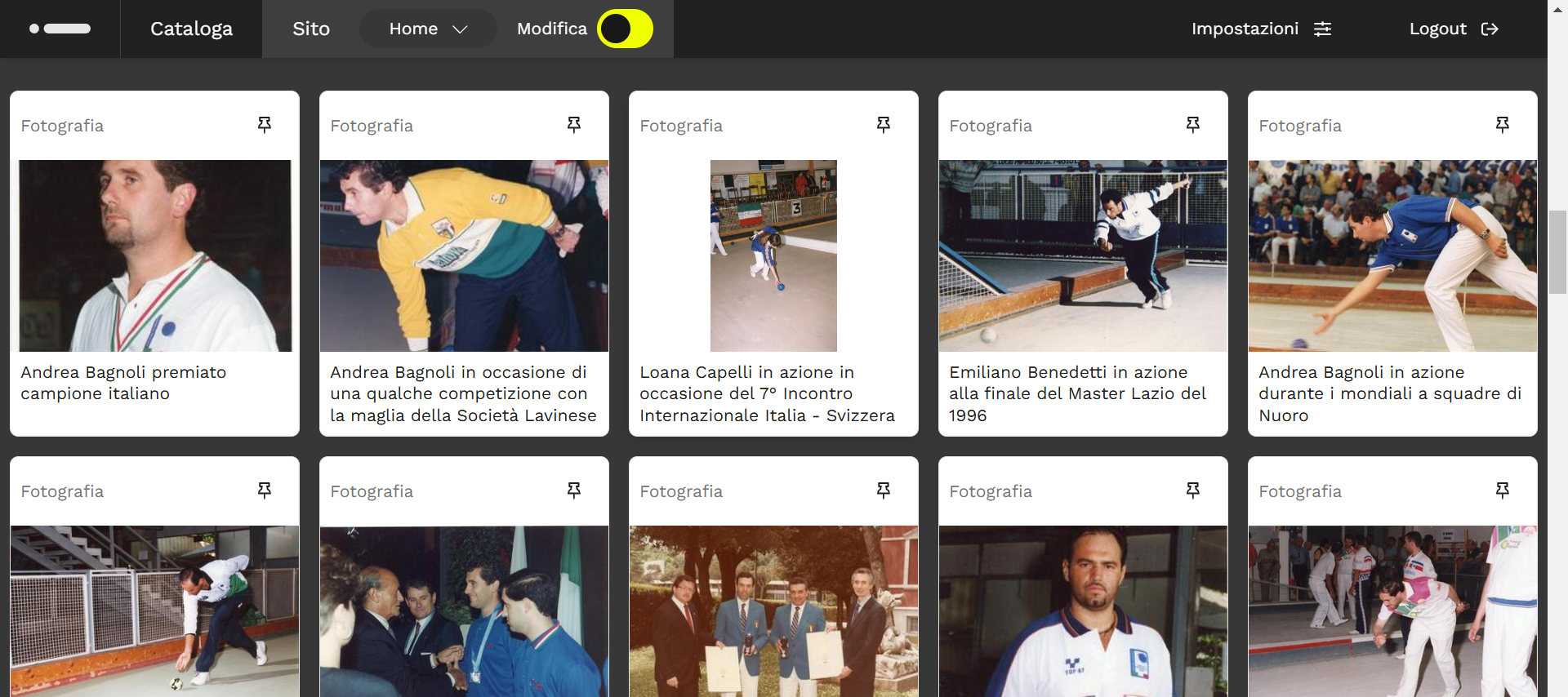Pin the card with player bowling beside white fence
This screenshot has width=1568, height=697.
tap(265, 491)
